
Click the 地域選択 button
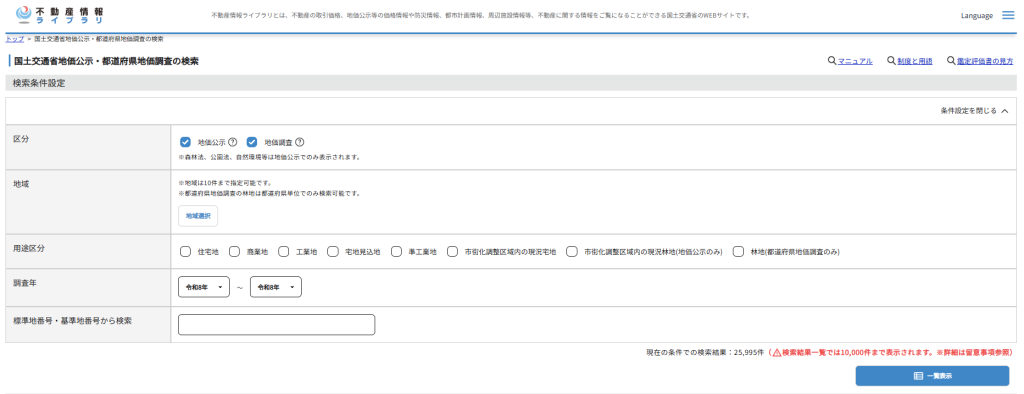click(x=198, y=216)
